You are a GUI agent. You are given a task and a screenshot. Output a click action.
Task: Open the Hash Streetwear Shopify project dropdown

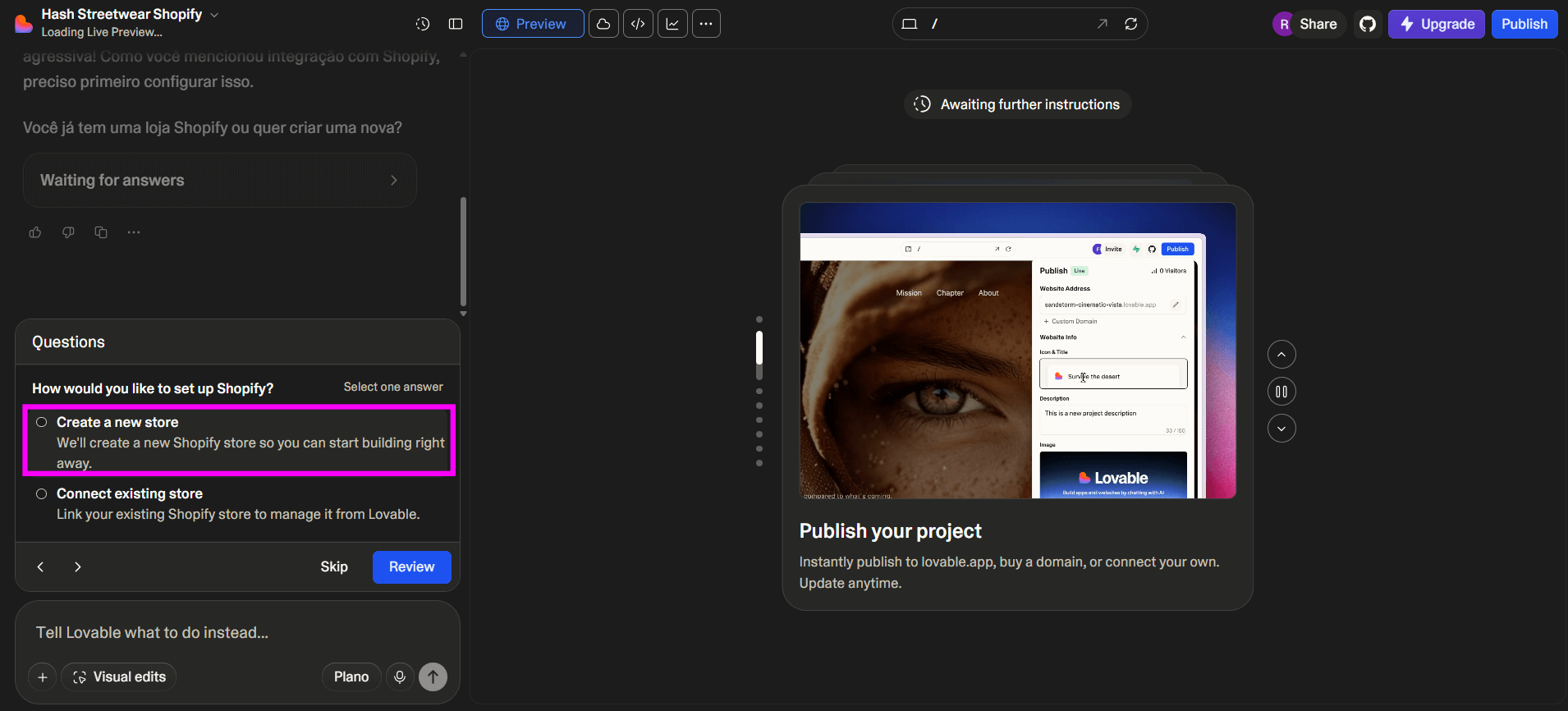tap(131, 14)
